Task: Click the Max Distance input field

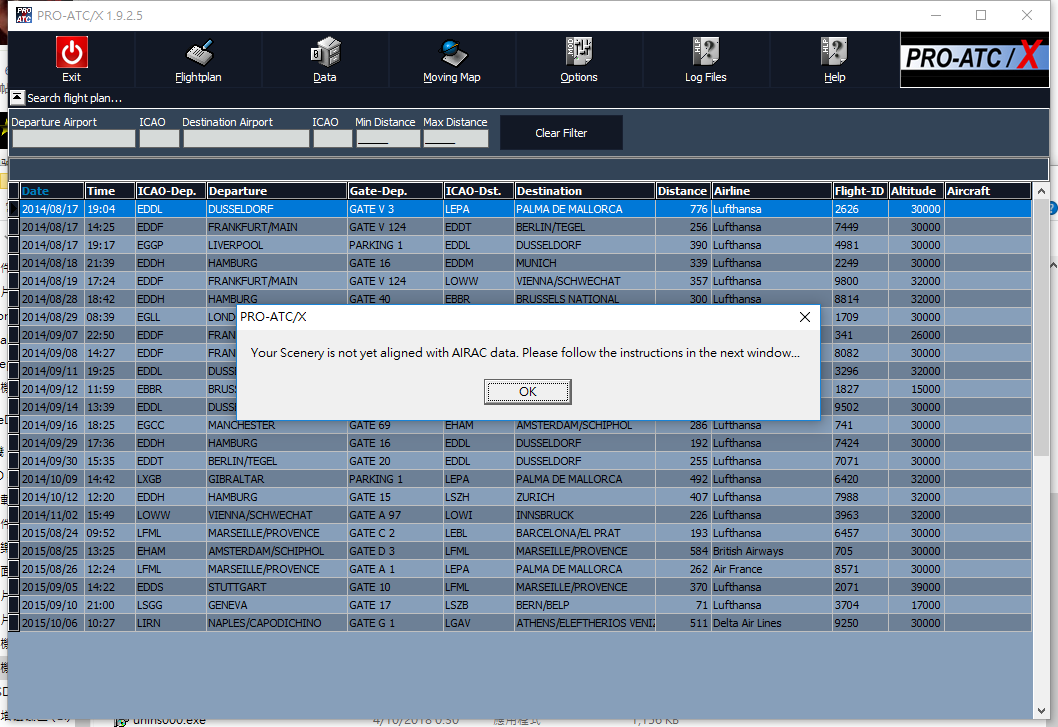Action: click(456, 138)
